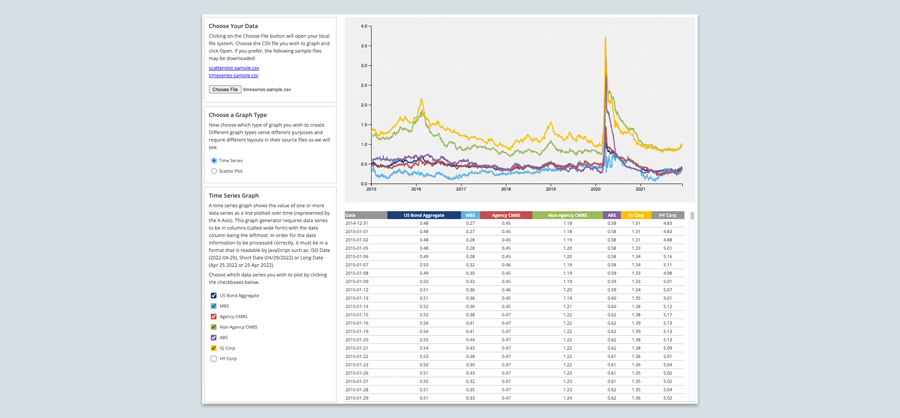Select the Time Series radio option
The width and height of the screenshot is (900, 418).
214,160
